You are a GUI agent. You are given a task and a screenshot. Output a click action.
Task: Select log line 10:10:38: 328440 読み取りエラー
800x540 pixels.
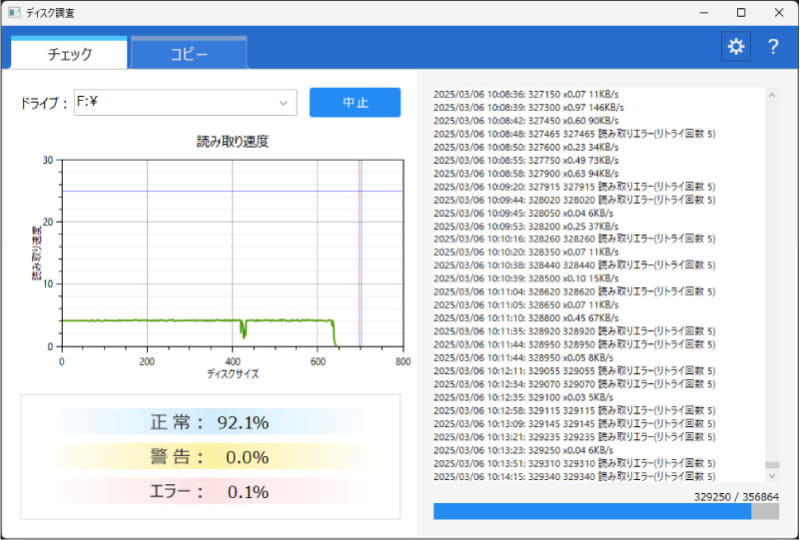pos(574,265)
